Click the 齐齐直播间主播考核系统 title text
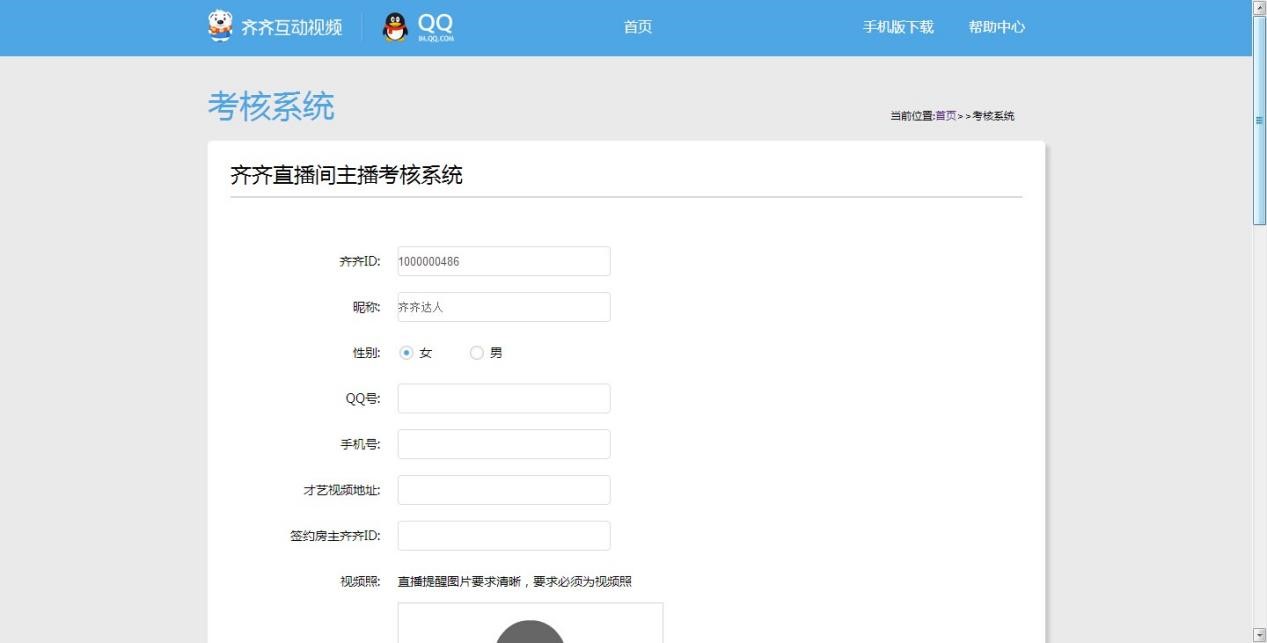Screen dimensions: 1267x643 point(346,175)
